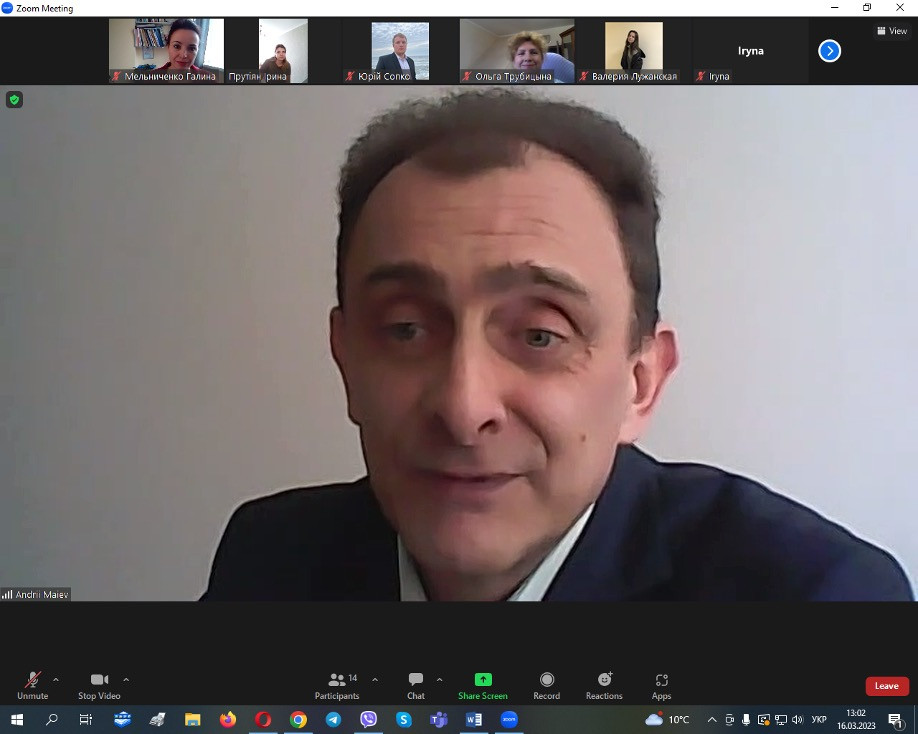The image size is (918, 734).
Task: Expand audio options arrow next to Unmute
Action: coord(56,680)
